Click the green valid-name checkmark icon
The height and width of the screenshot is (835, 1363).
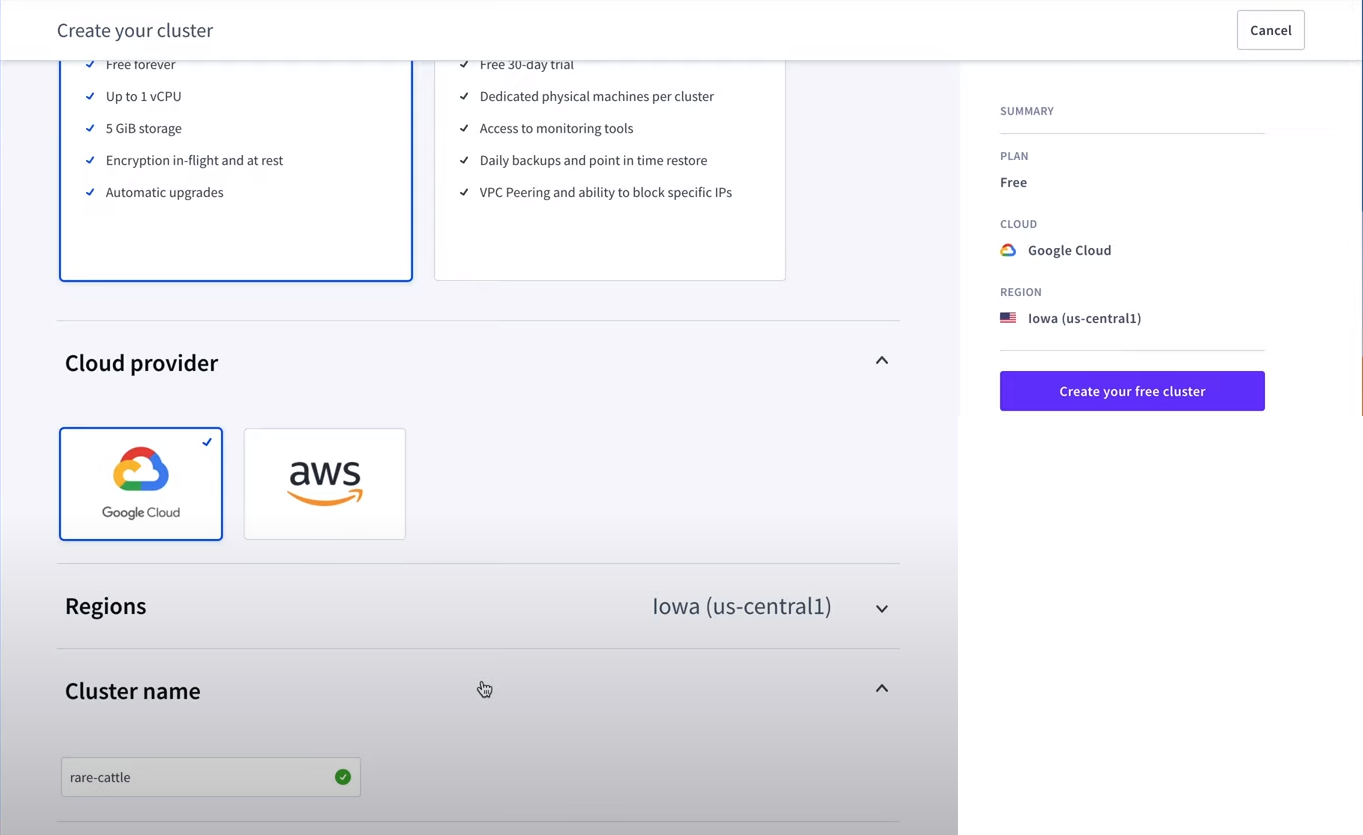[x=343, y=777]
